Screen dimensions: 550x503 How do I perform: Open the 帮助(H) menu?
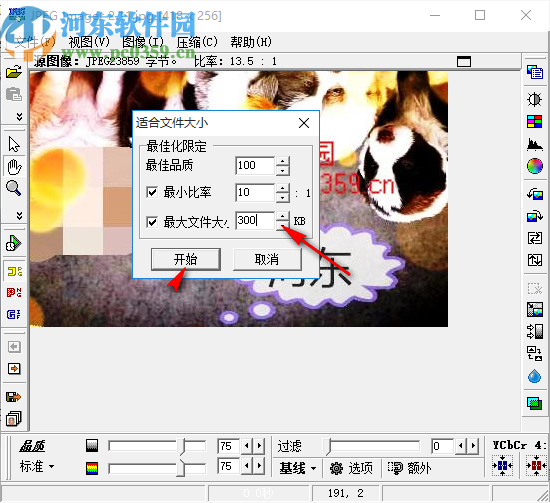(x=251, y=42)
